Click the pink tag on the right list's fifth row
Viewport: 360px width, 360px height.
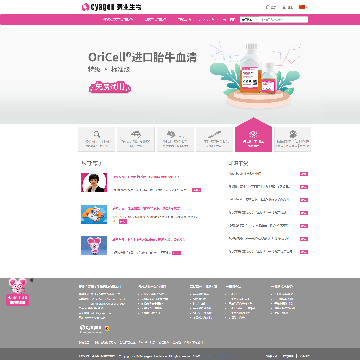(304, 226)
